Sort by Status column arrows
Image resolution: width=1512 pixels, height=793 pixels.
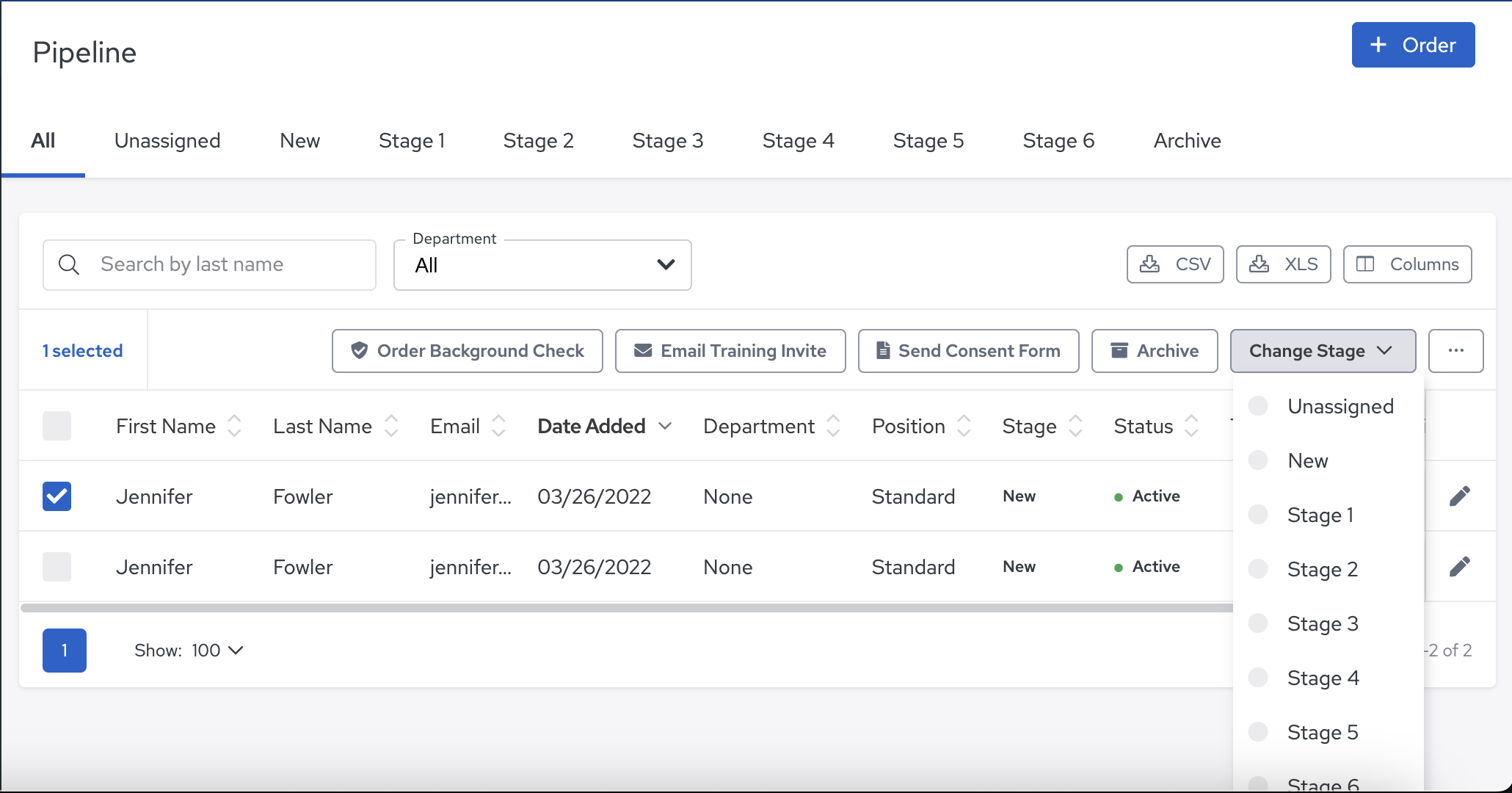click(x=1191, y=426)
